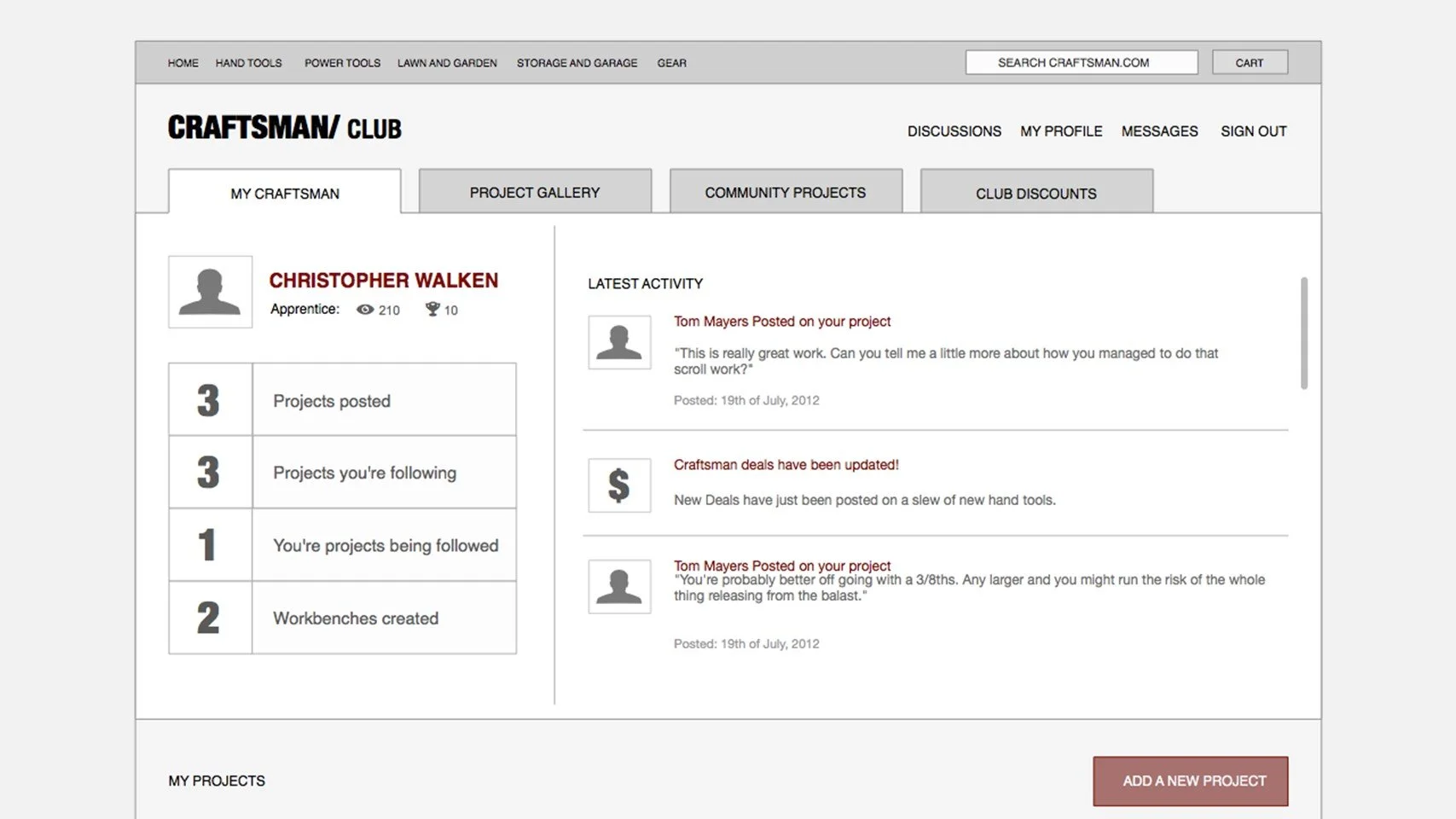Open Lawn and Garden navigation item

(447, 63)
